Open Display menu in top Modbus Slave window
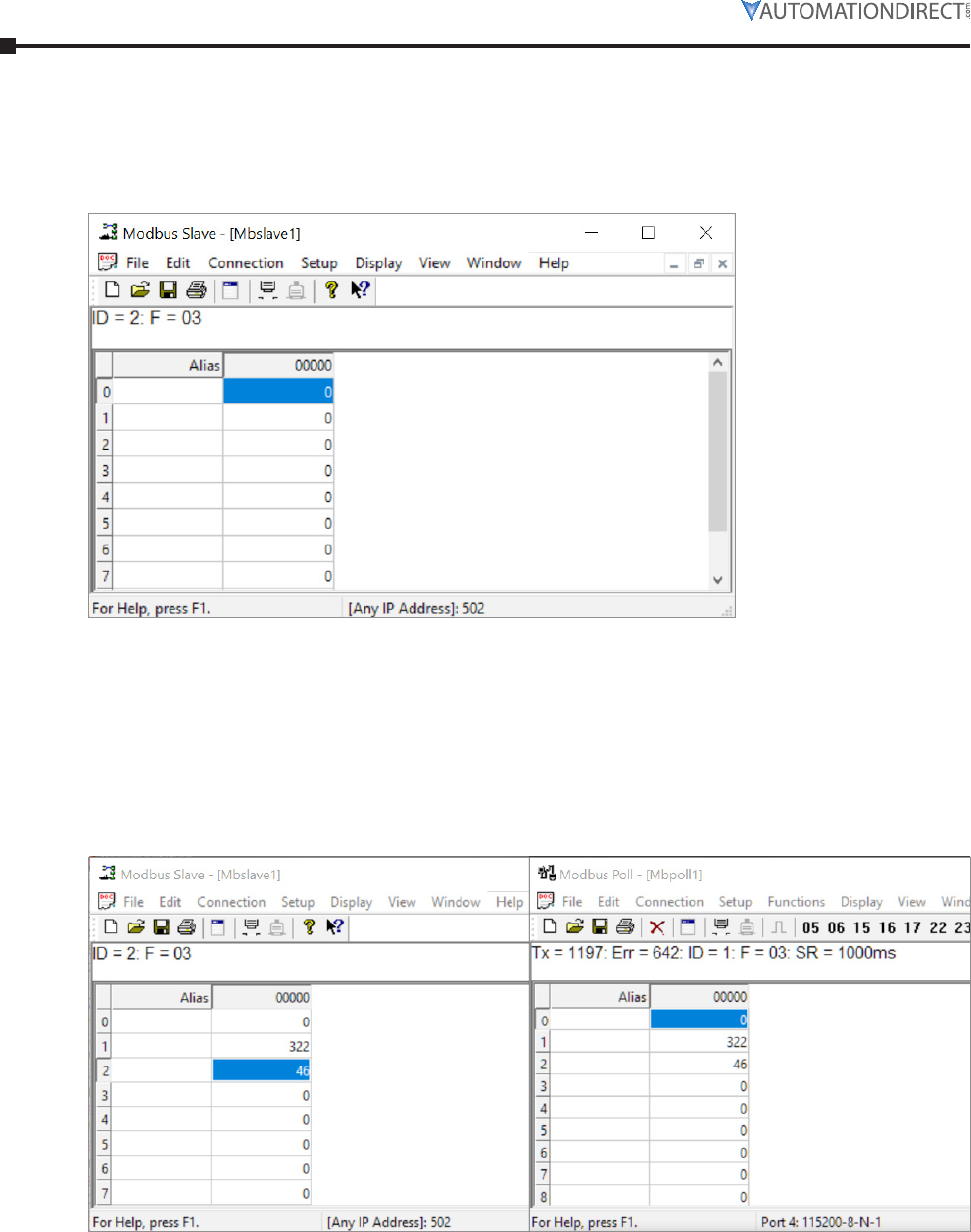 [x=378, y=262]
